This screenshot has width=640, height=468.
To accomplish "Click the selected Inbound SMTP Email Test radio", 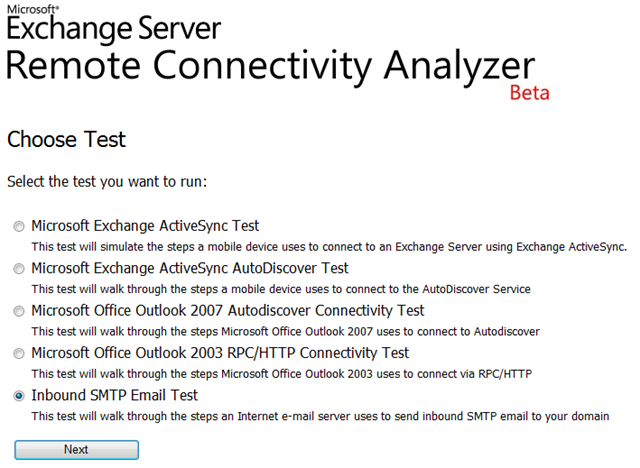I will pyautogui.click(x=19, y=396).
